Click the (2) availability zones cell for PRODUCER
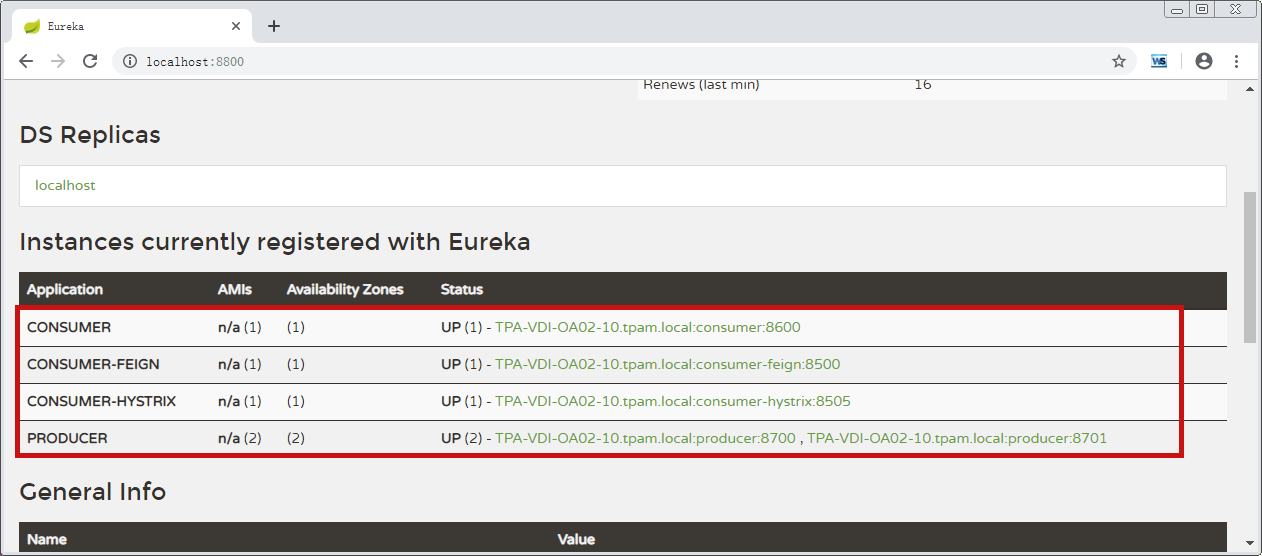Viewport: 1262px width, 556px height. (x=296, y=438)
